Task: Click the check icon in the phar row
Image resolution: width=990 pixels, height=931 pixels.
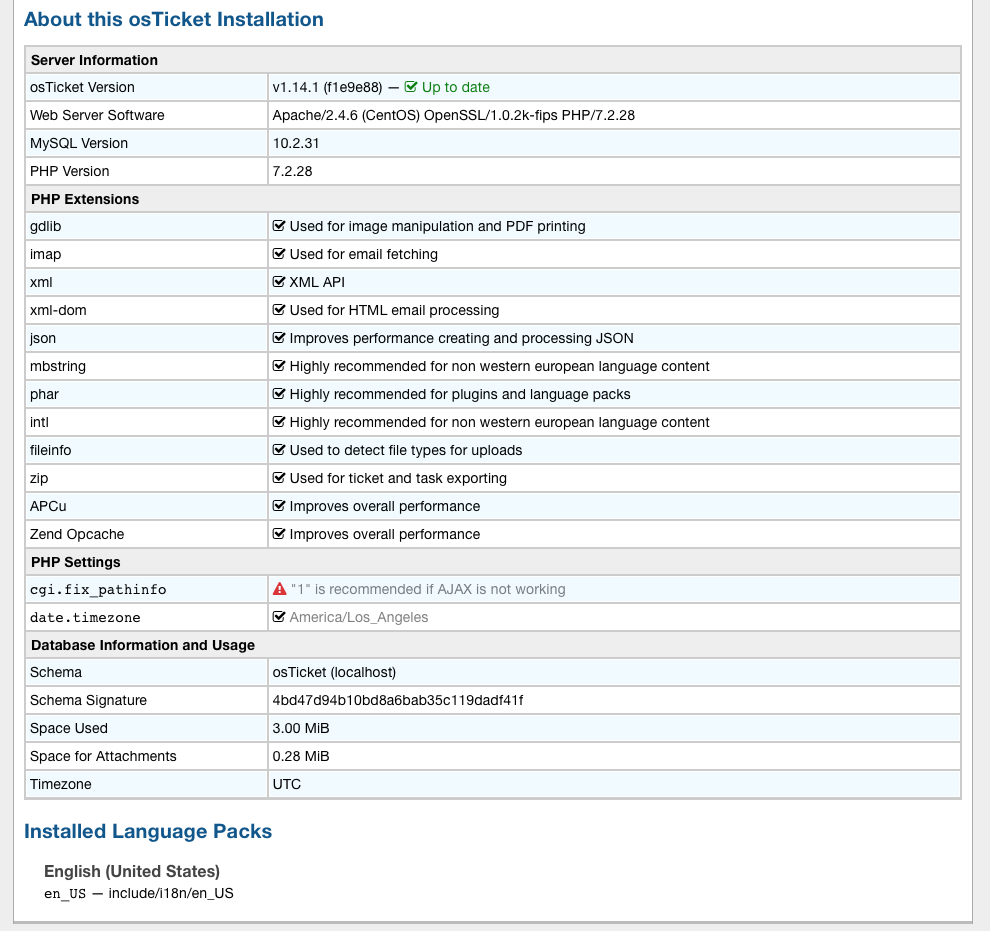Action: 280,394
